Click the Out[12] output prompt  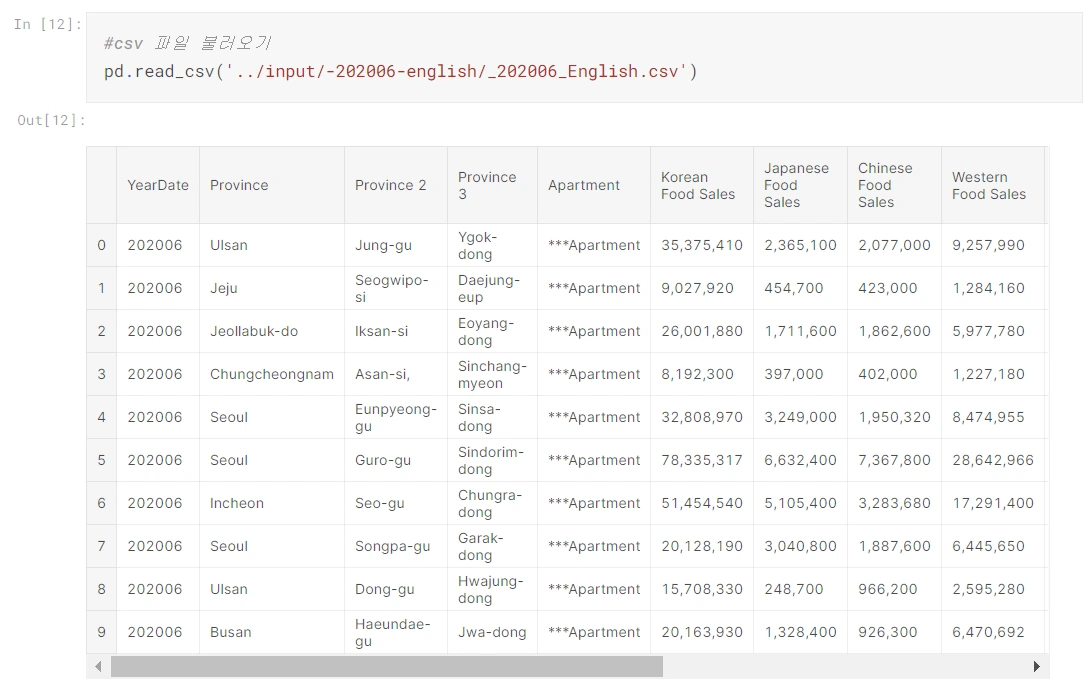click(x=52, y=120)
